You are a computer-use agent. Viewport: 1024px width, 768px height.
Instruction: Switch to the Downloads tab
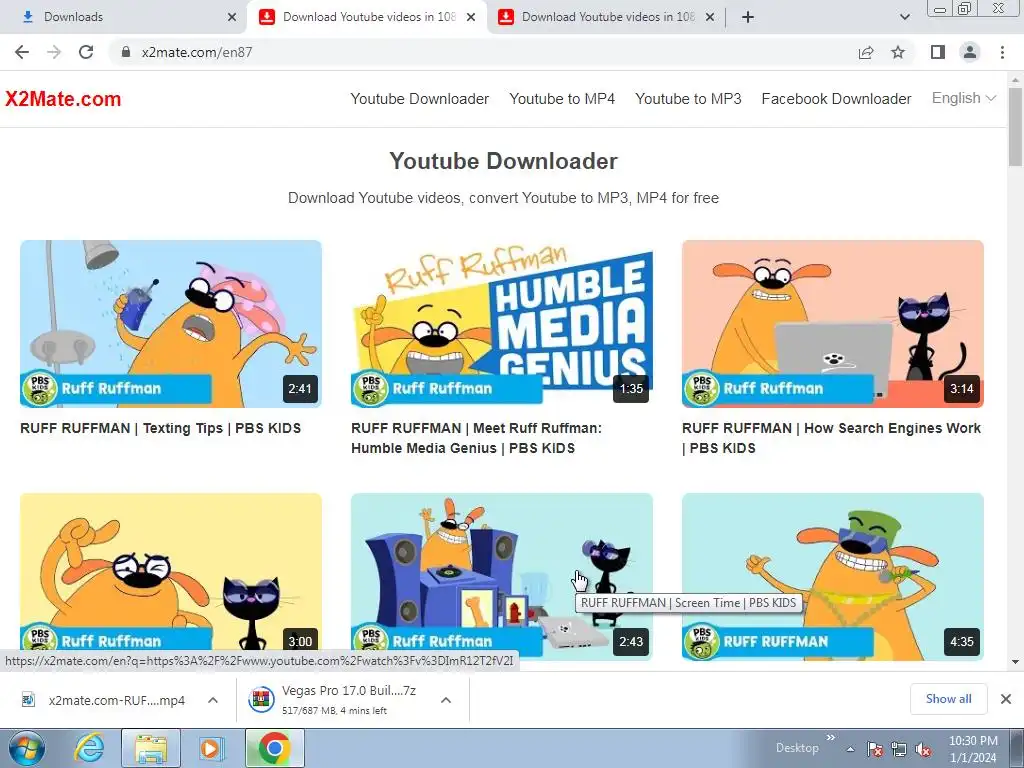tap(122, 17)
